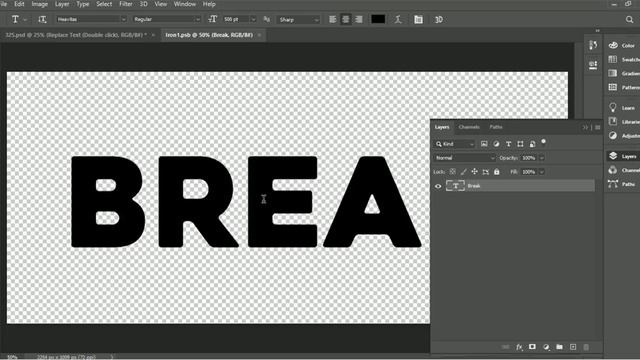Viewport: 640px width, 360px height.
Task: Click the text color swatch
Action: click(378, 19)
